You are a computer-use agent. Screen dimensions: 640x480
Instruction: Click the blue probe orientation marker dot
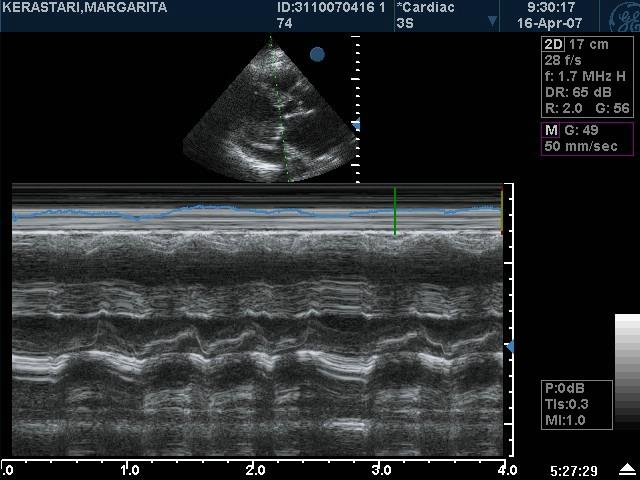coord(317,54)
